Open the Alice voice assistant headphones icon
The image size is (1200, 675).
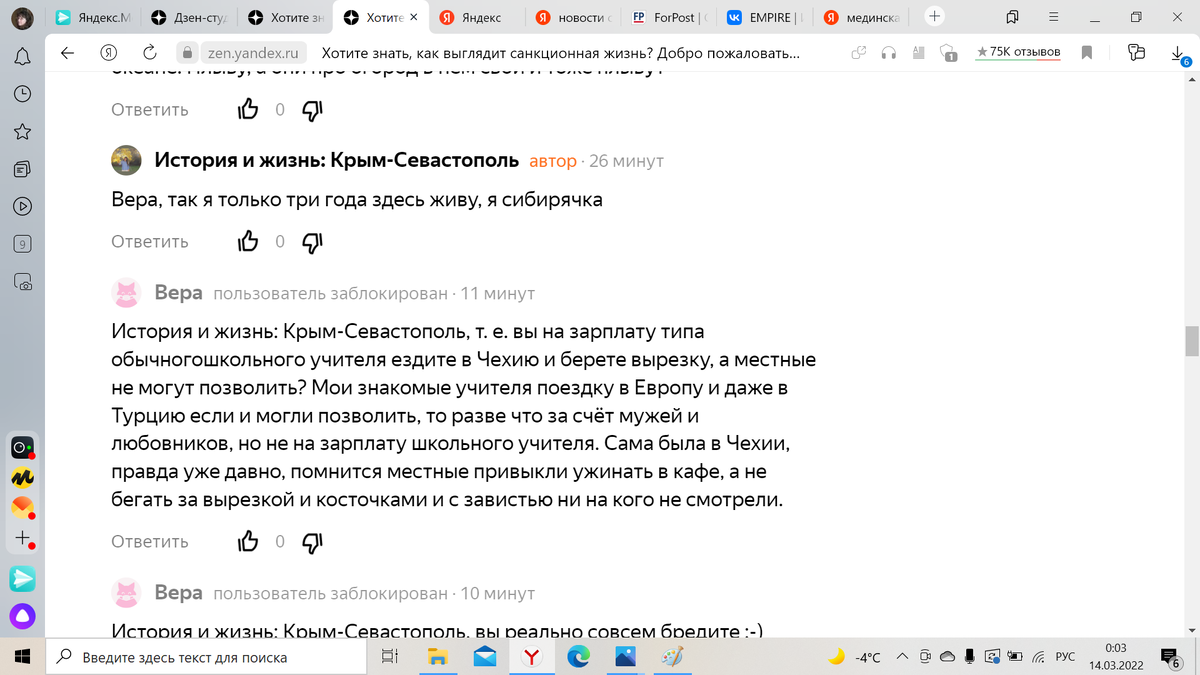[x=889, y=52]
